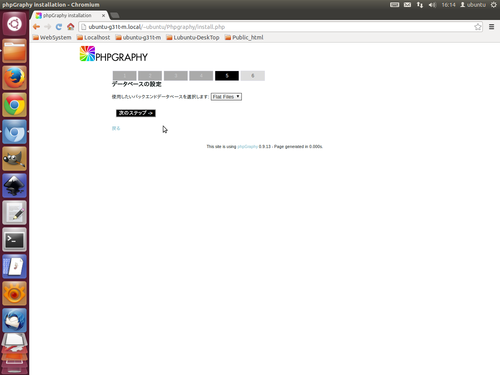The height and width of the screenshot is (375, 500).
Task: Bookmark this page with star icon
Action: (x=478, y=27)
